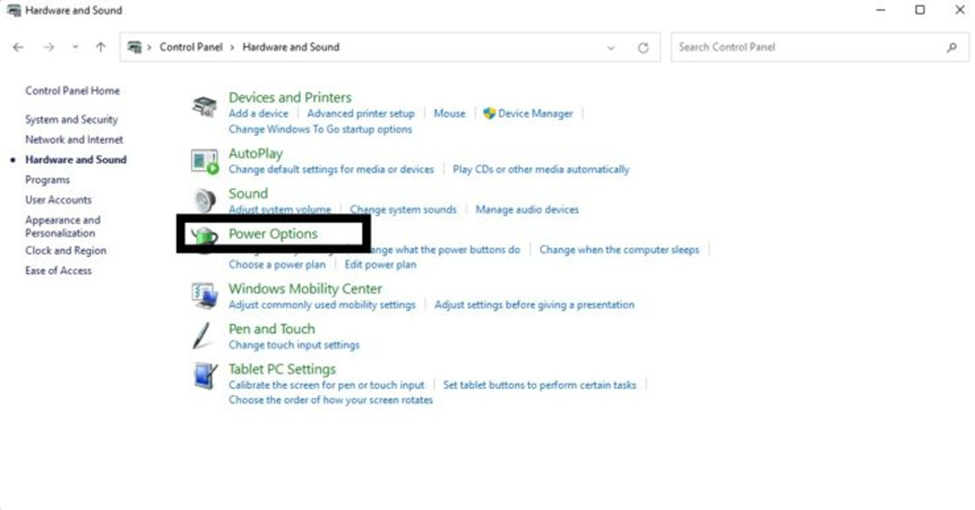
Task: Click Adjust settings before giving a presentation
Action: (535, 305)
